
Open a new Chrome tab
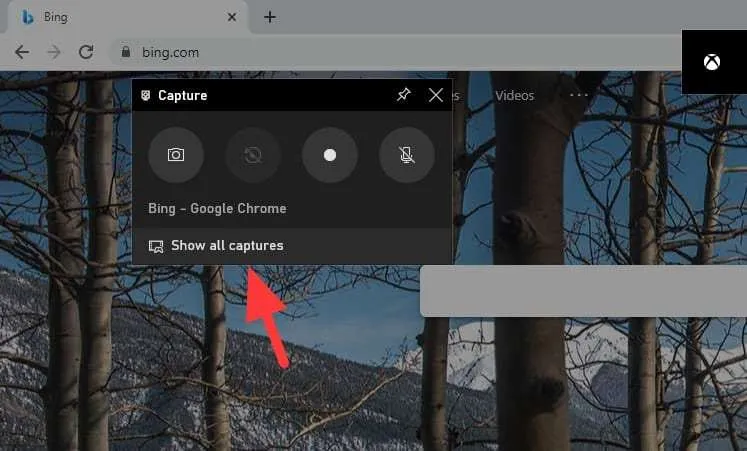tap(270, 17)
